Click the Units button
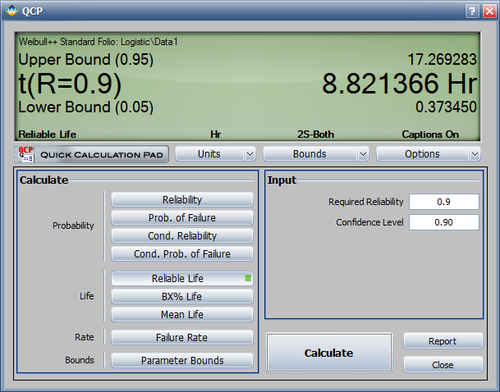This screenshot has width=500, height=392. tap(209, 154)
